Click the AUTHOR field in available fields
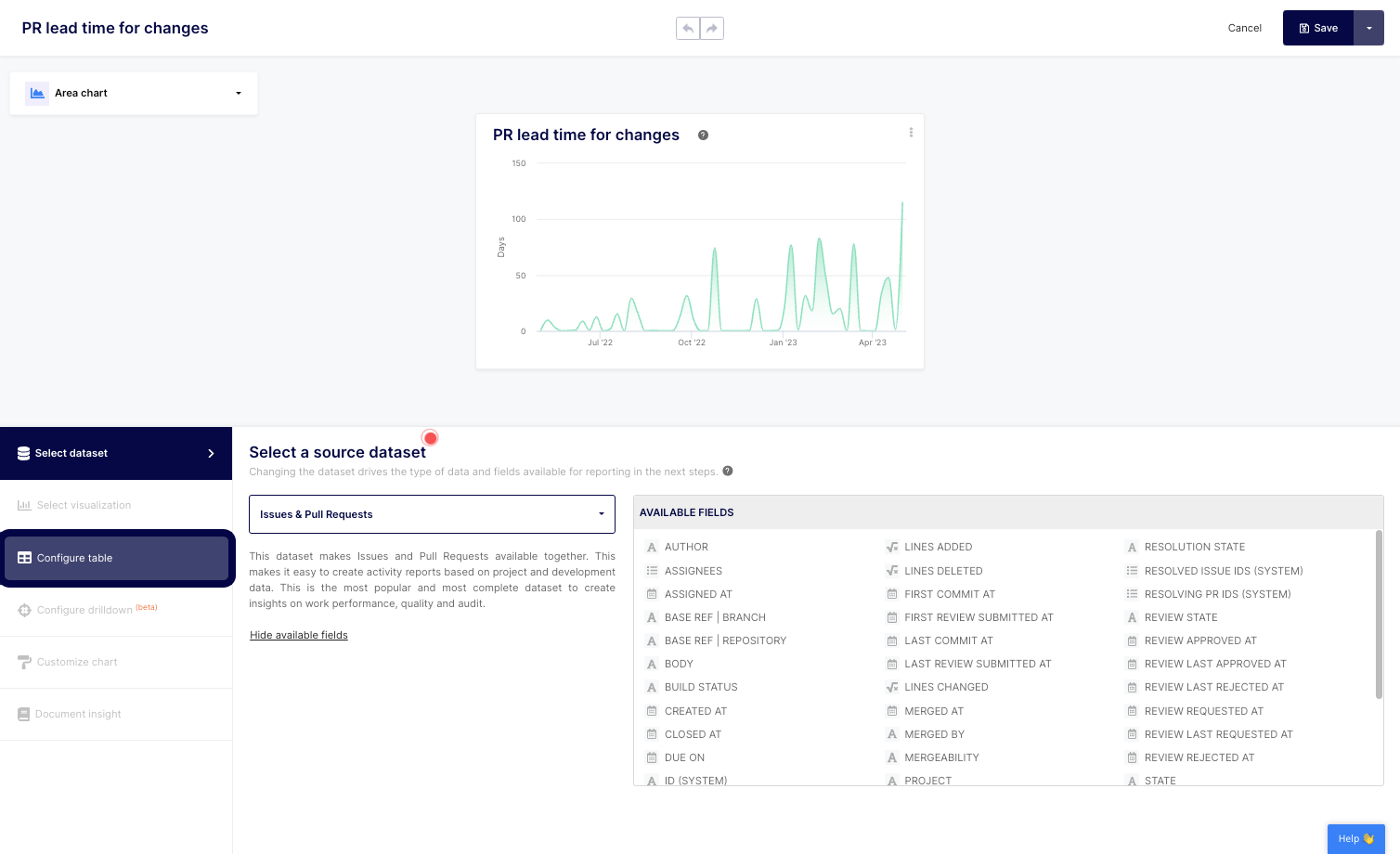This screenshot has width=1400, height=854. tap(686, 547)
